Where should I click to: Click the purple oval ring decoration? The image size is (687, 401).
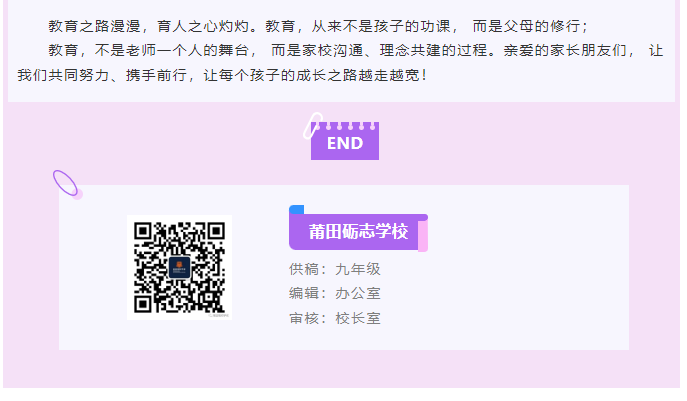[x=65, y=183]
